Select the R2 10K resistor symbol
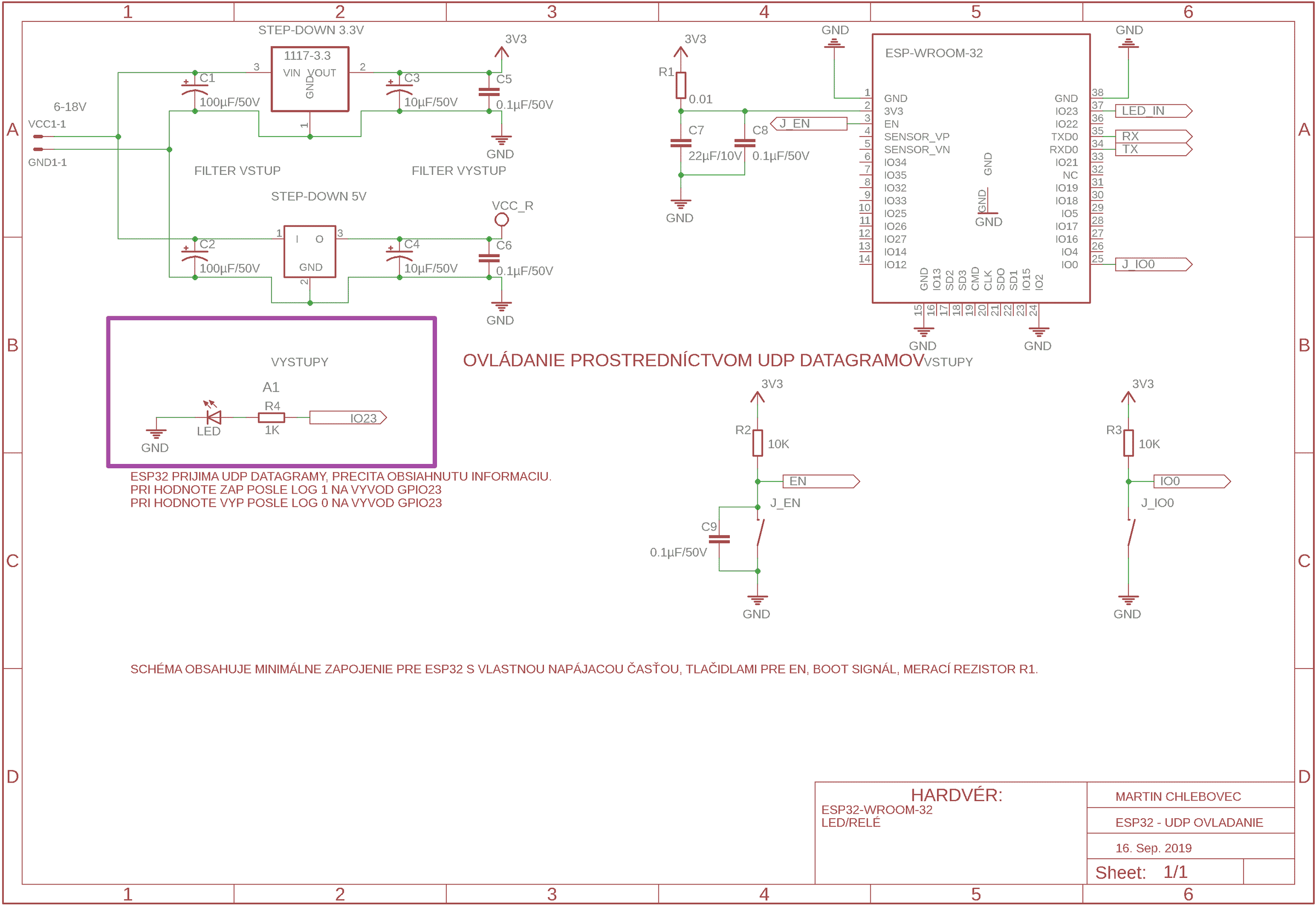 (757, 443)
